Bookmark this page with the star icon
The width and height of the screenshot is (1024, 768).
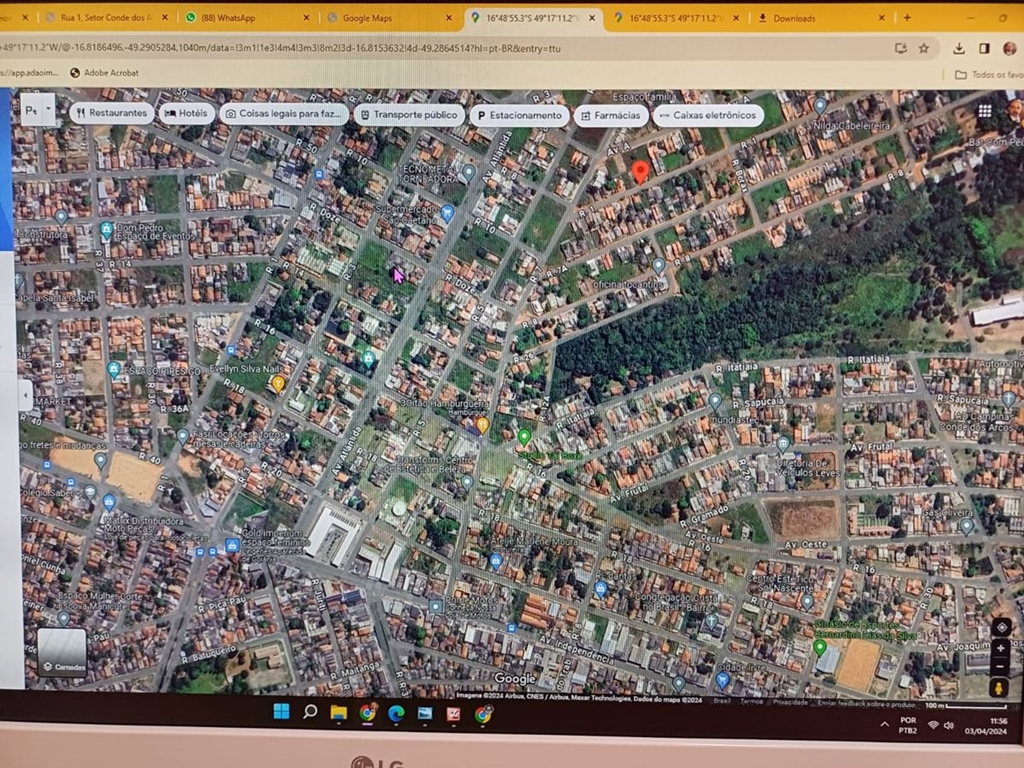(923, 48)
